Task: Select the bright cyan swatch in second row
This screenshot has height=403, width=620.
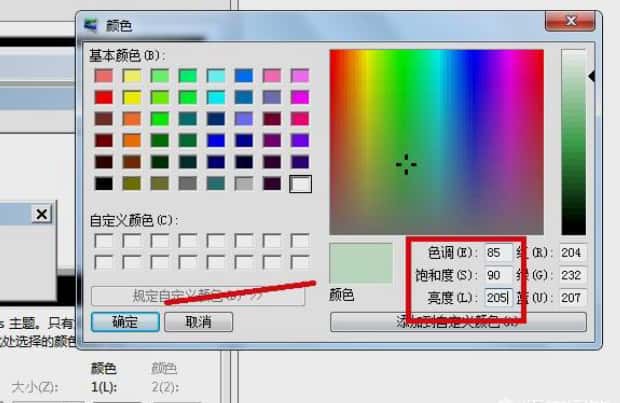Action: (x=216, y=97)
